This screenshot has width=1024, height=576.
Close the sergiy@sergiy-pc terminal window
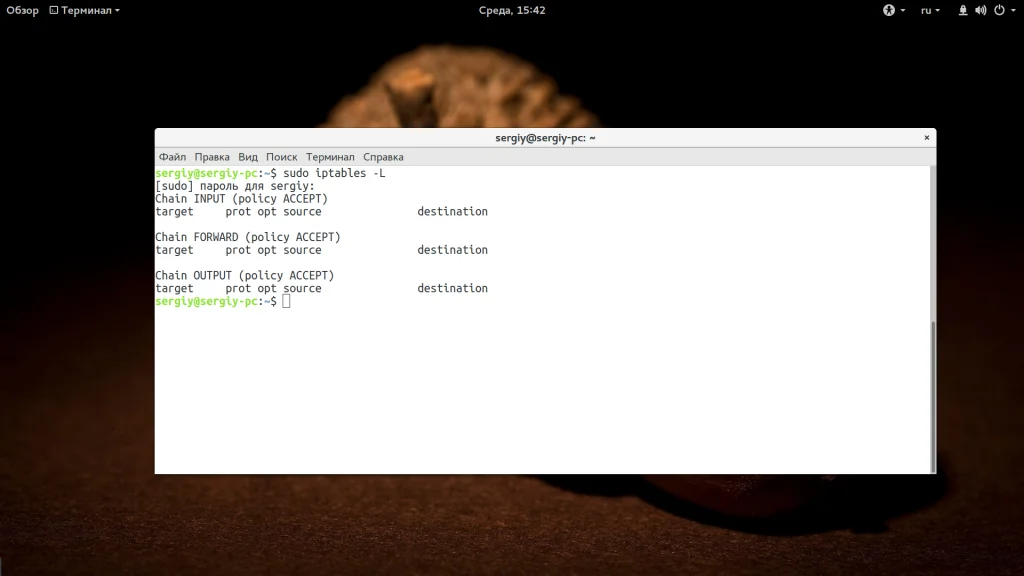tap(926, 138)
